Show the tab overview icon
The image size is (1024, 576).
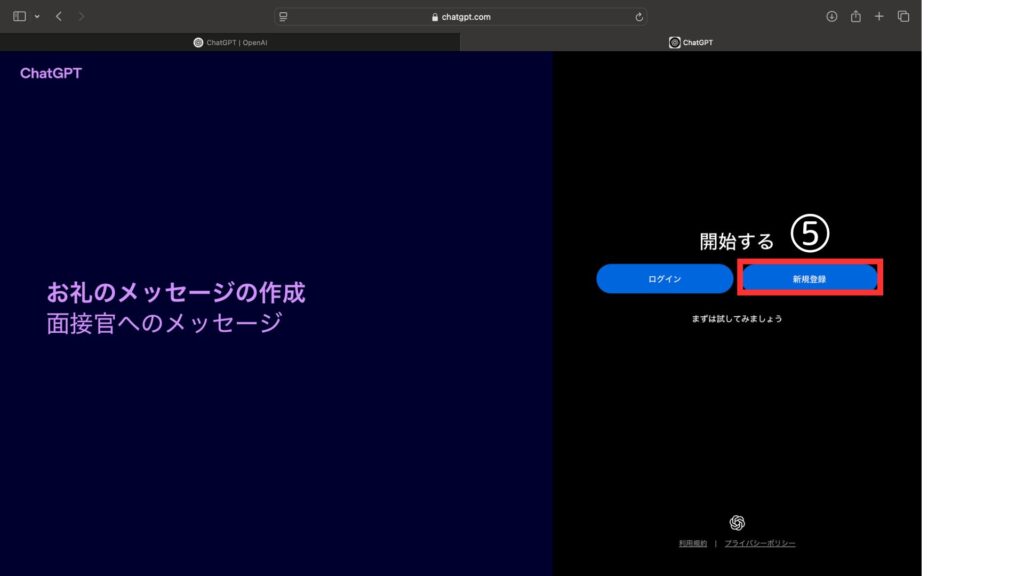coord(903,16)
